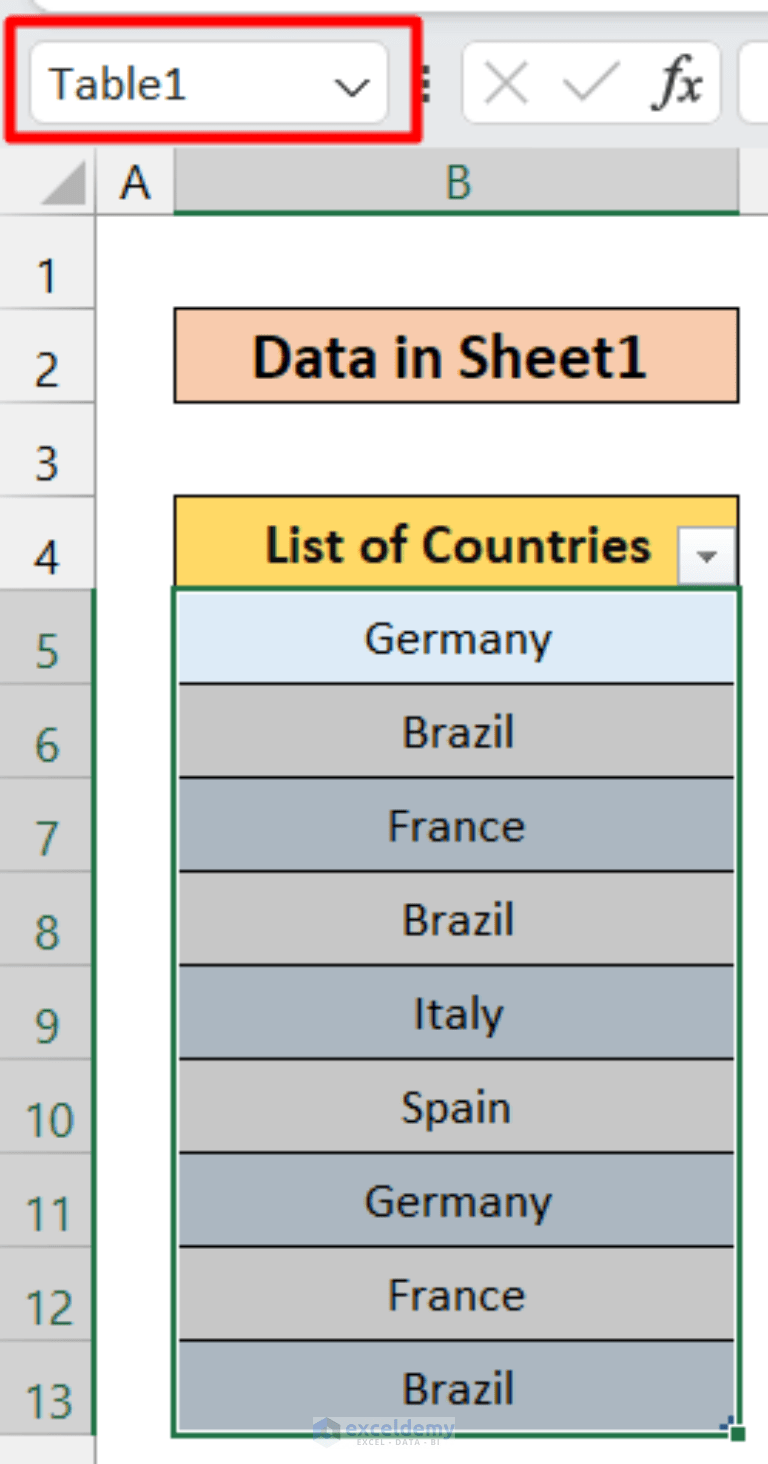
Task: Click the Enter checkmark icon beside formula bar
Action: (588, 84)
